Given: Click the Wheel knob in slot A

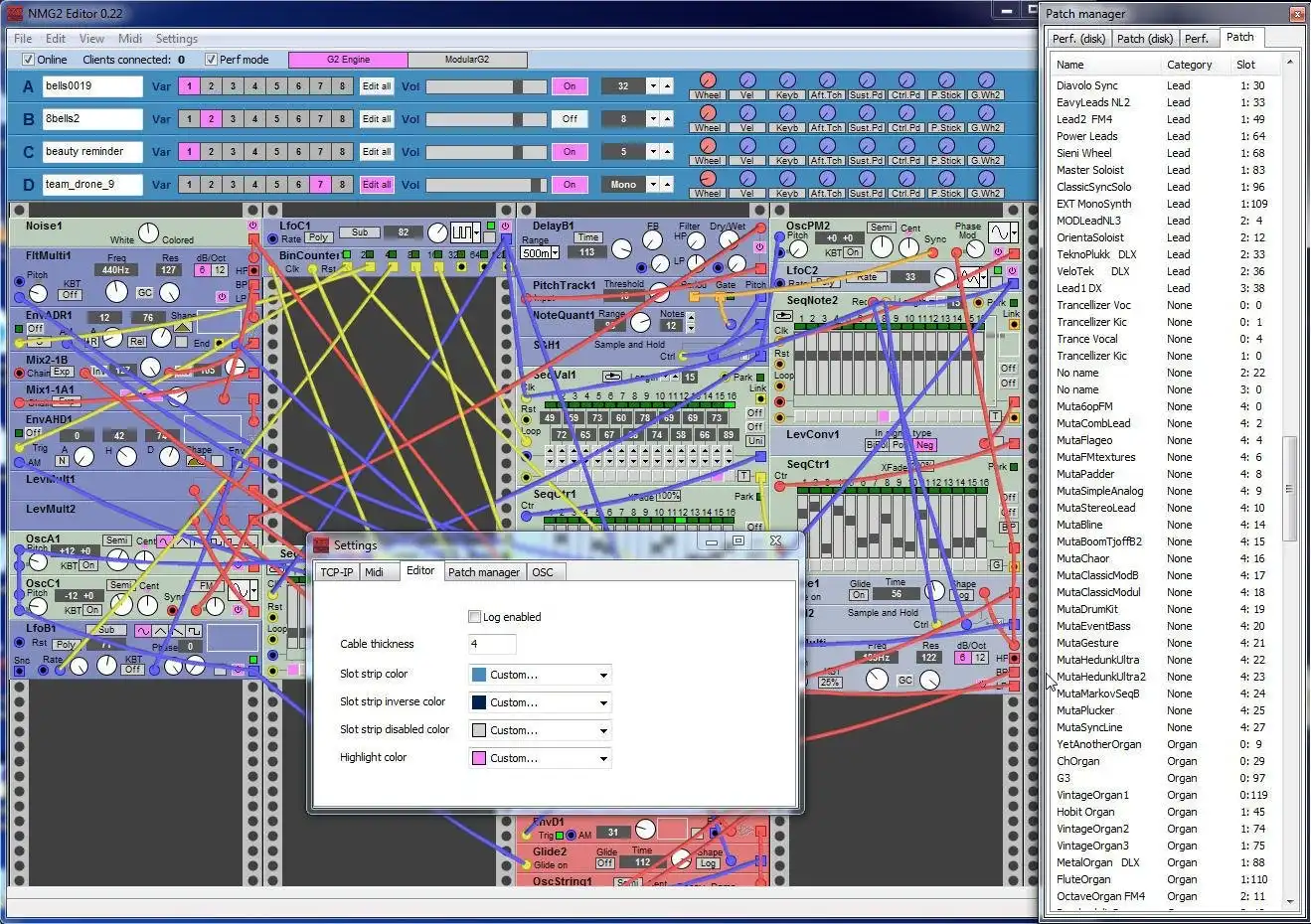Looking at the screenshot, I should (708, 80).
